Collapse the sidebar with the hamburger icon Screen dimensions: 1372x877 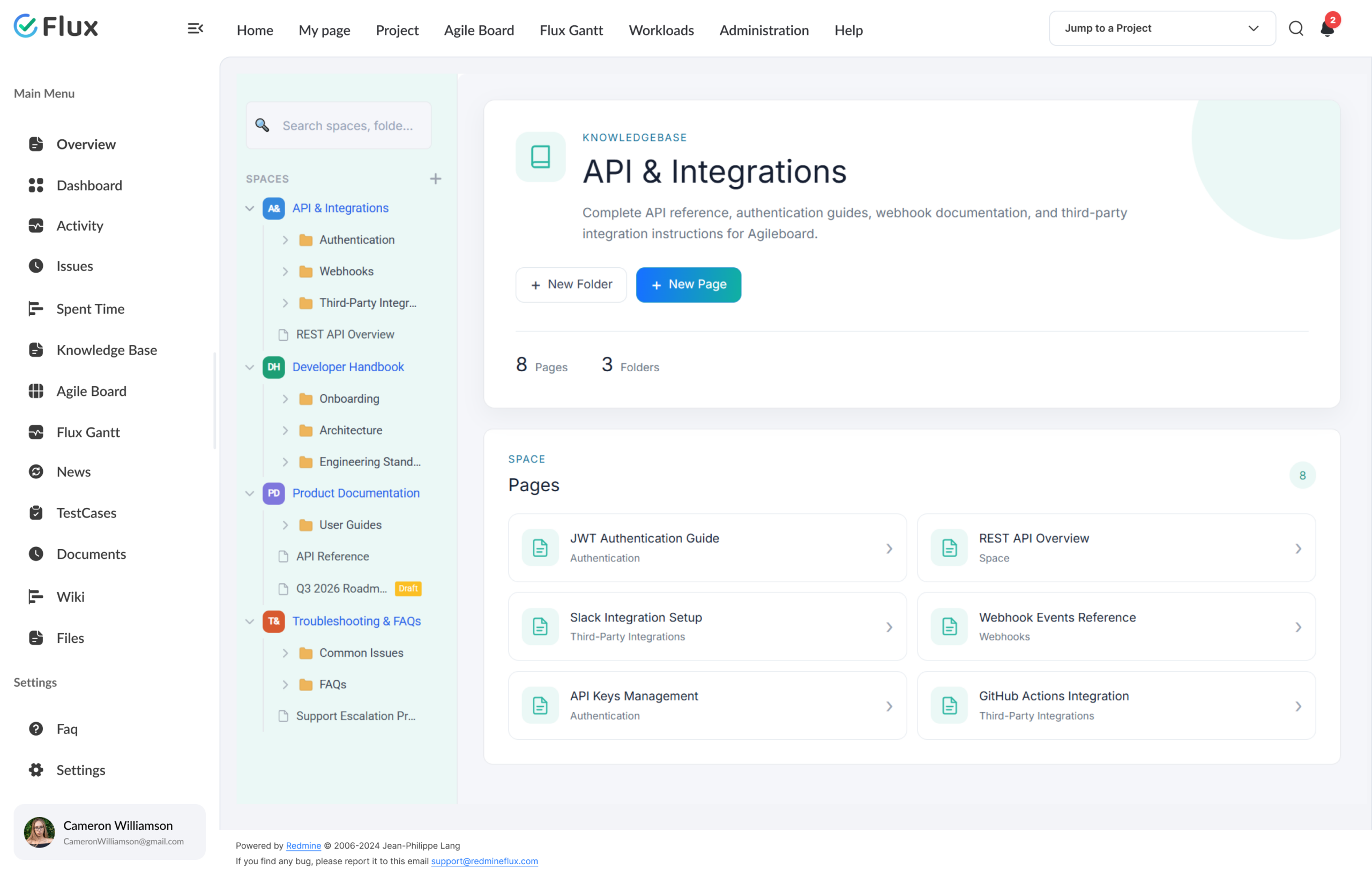tap(196, 28)
